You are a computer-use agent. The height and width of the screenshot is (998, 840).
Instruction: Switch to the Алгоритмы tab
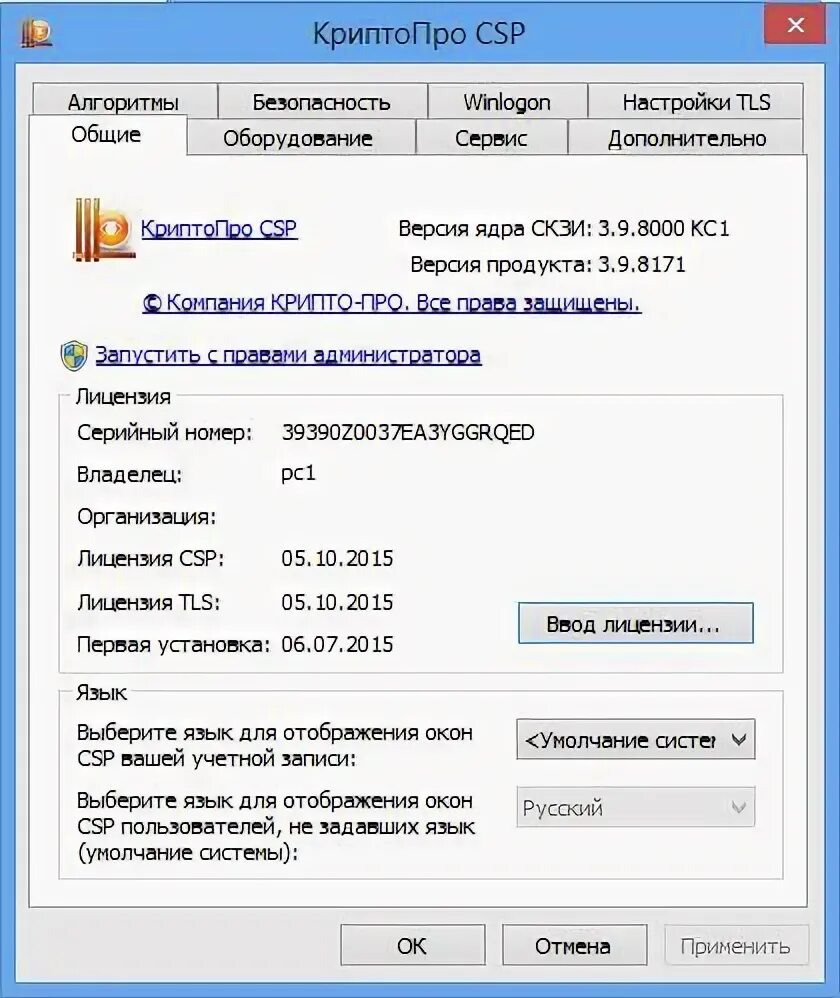point(123,102)
